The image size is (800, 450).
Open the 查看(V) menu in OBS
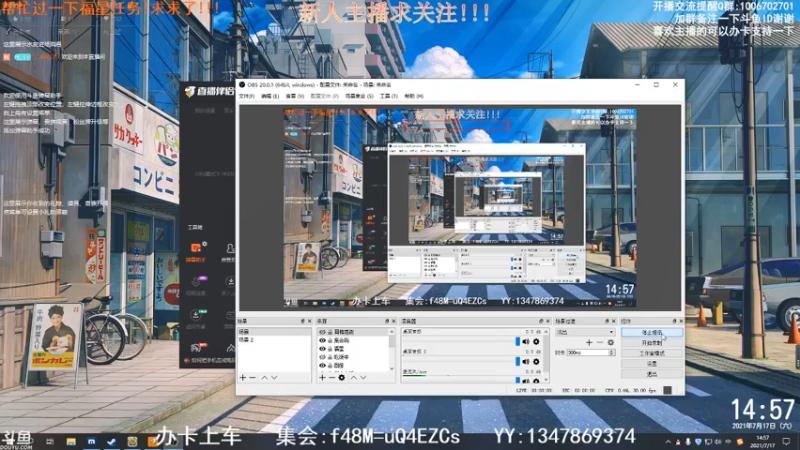[294, 96]
